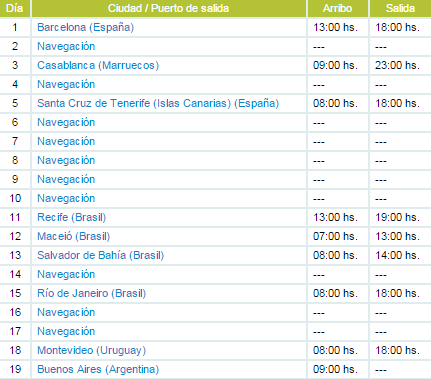Click the 19:00 hs. Recife departure cell

click(397, 217)
